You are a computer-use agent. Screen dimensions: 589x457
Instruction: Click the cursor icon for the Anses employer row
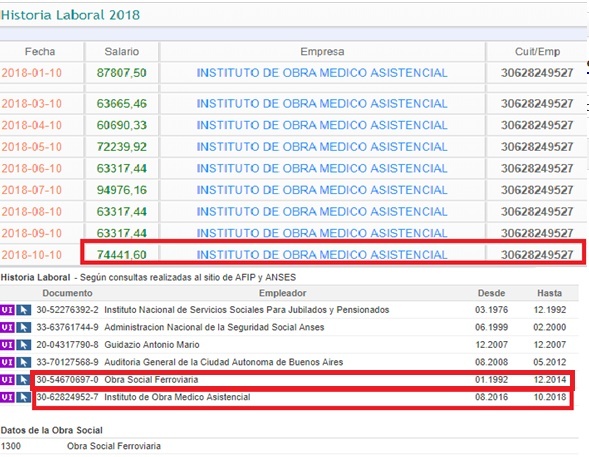coord(23,327)
